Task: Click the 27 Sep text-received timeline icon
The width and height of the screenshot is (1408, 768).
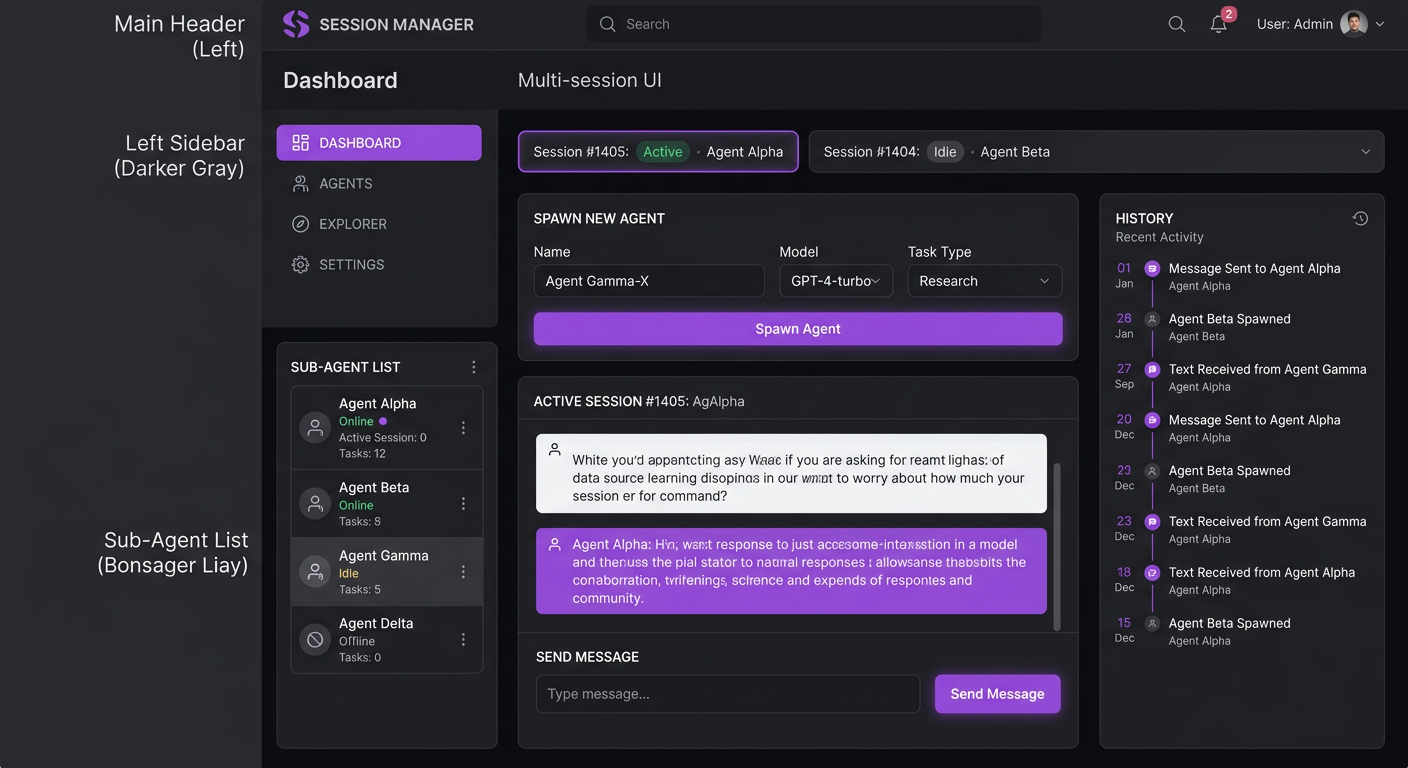Action: pyautogui.click(x=1152, y=369)
